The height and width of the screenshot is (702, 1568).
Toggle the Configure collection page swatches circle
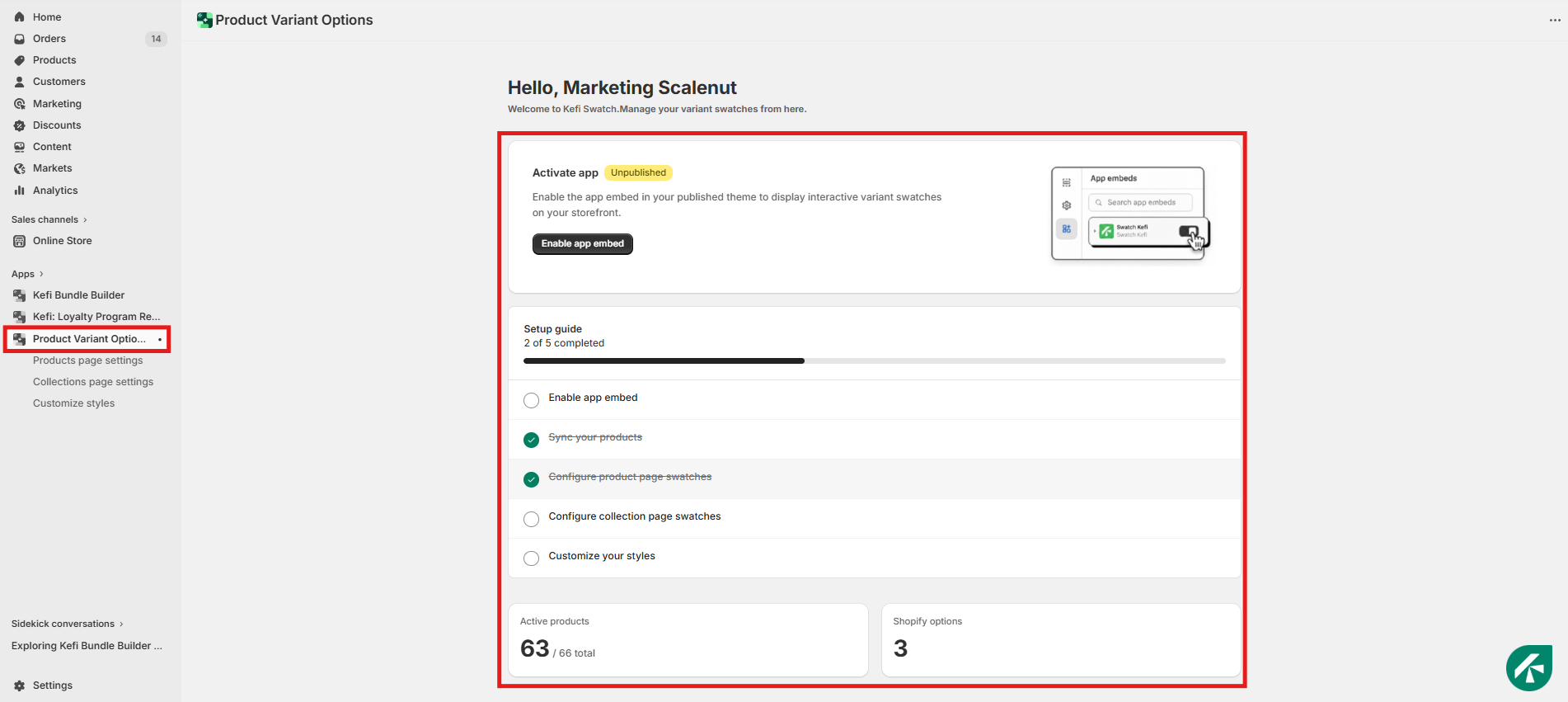click(532, 519)
